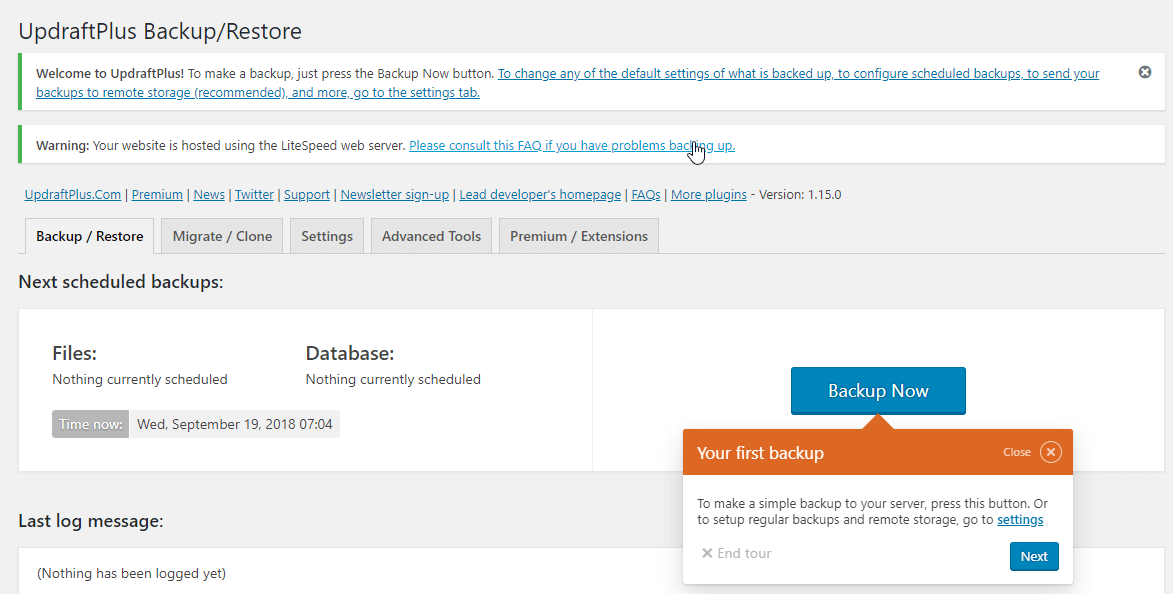Click the settings link in the tour popup
Image resolution: width=1173 pixels, height=594 pixels.
click(1020, 519)
